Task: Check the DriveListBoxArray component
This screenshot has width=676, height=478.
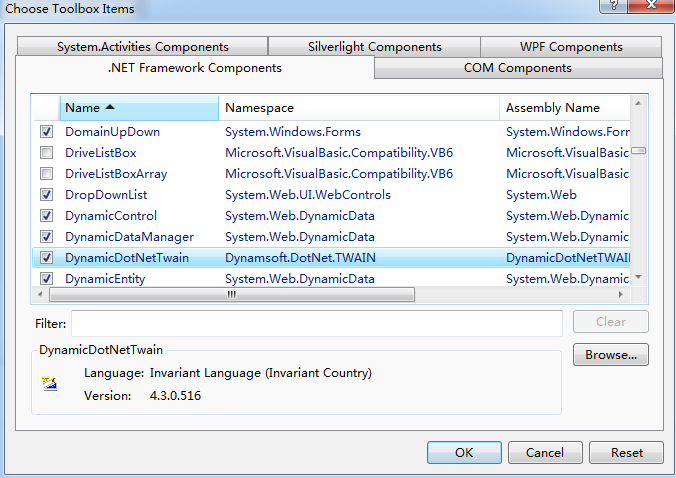Action: 46,174
